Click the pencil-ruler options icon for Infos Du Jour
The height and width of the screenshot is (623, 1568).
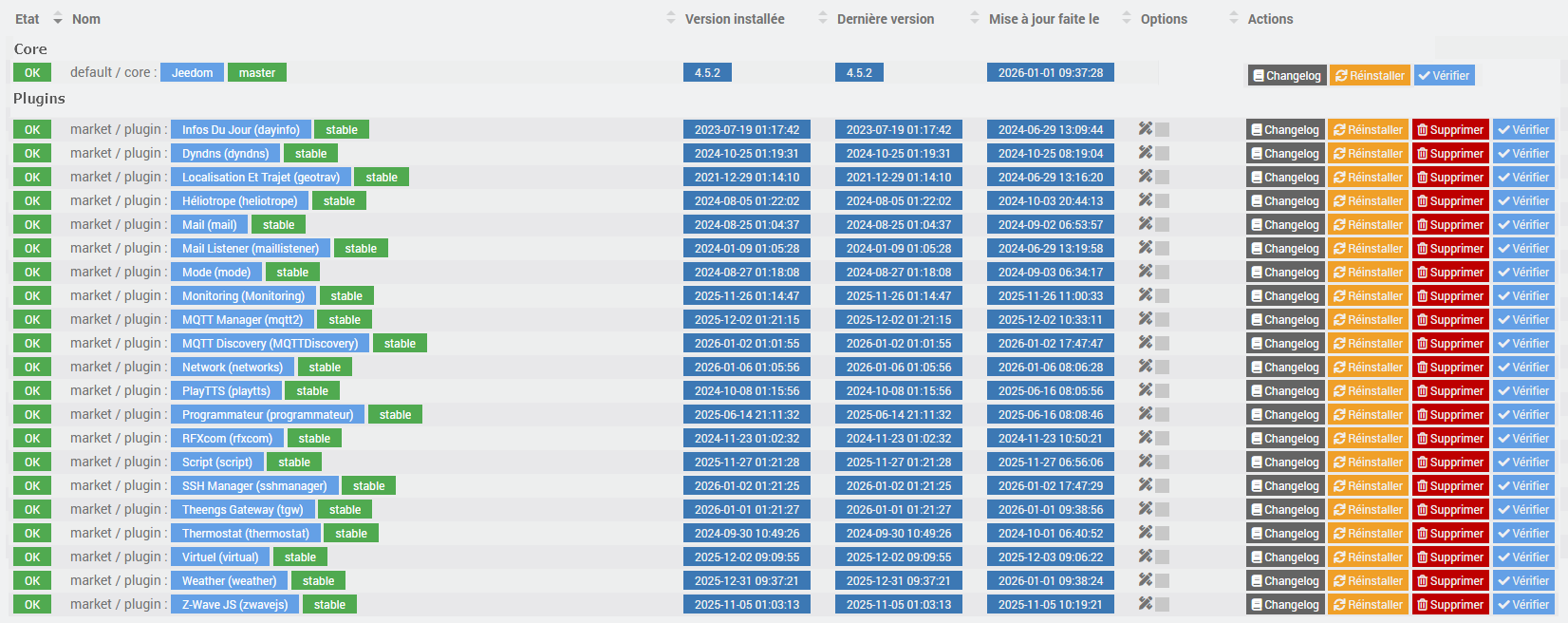click(x=1146, y=129)
